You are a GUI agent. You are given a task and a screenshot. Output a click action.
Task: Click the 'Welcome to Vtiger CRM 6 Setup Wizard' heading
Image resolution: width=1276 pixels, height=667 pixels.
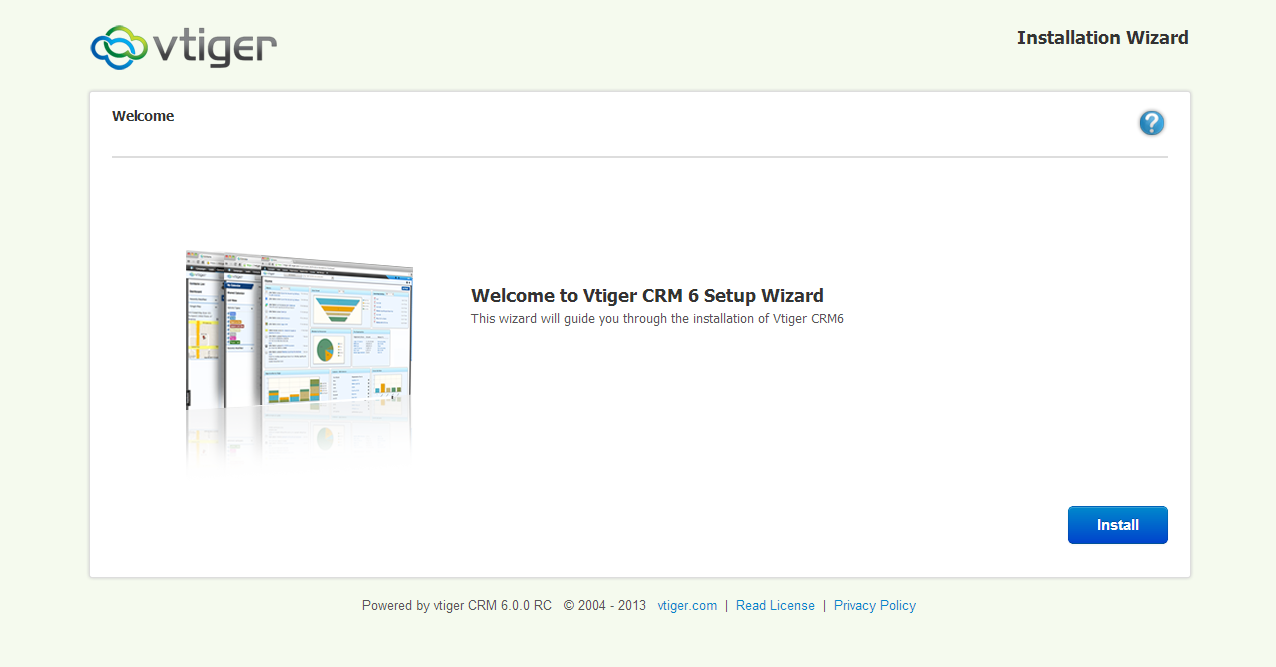click(647, 296)
